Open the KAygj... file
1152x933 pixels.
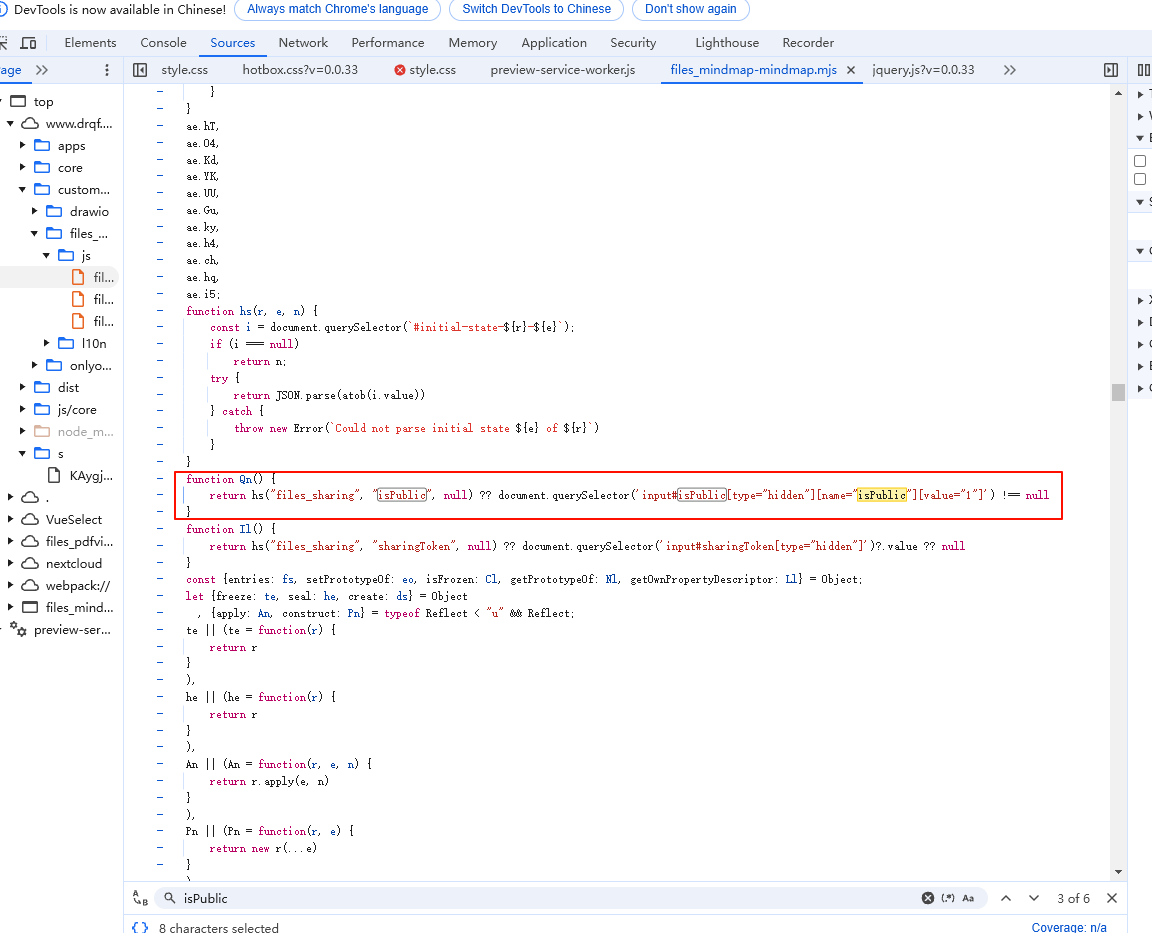91,475
